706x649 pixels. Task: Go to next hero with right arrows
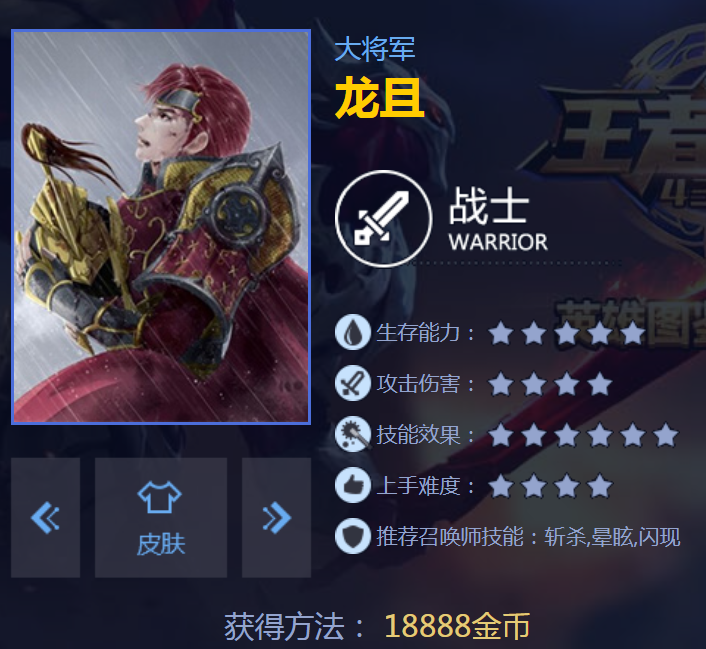click(276, 518)
